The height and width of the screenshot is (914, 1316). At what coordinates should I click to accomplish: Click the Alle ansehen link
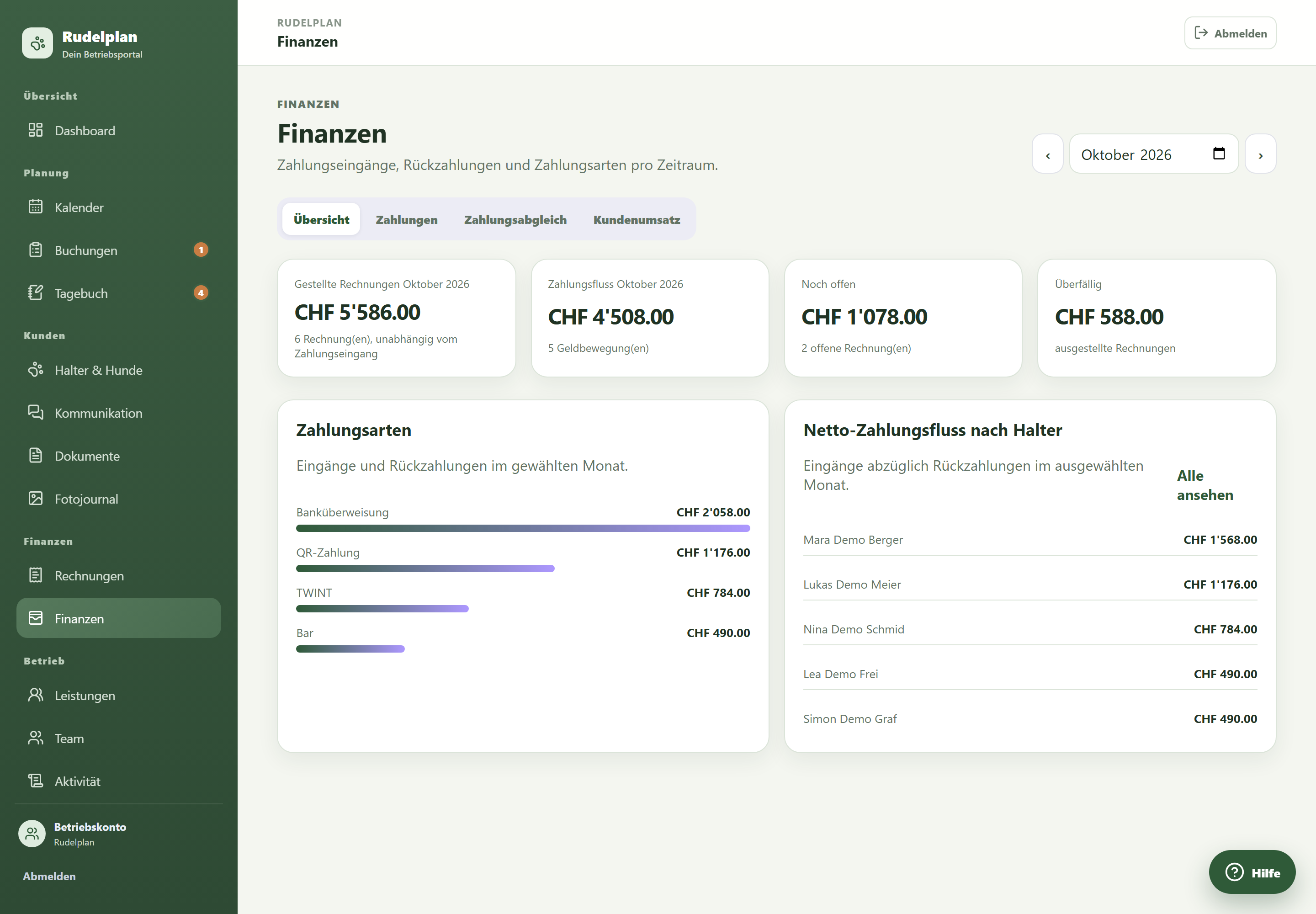click(1205, 485)
